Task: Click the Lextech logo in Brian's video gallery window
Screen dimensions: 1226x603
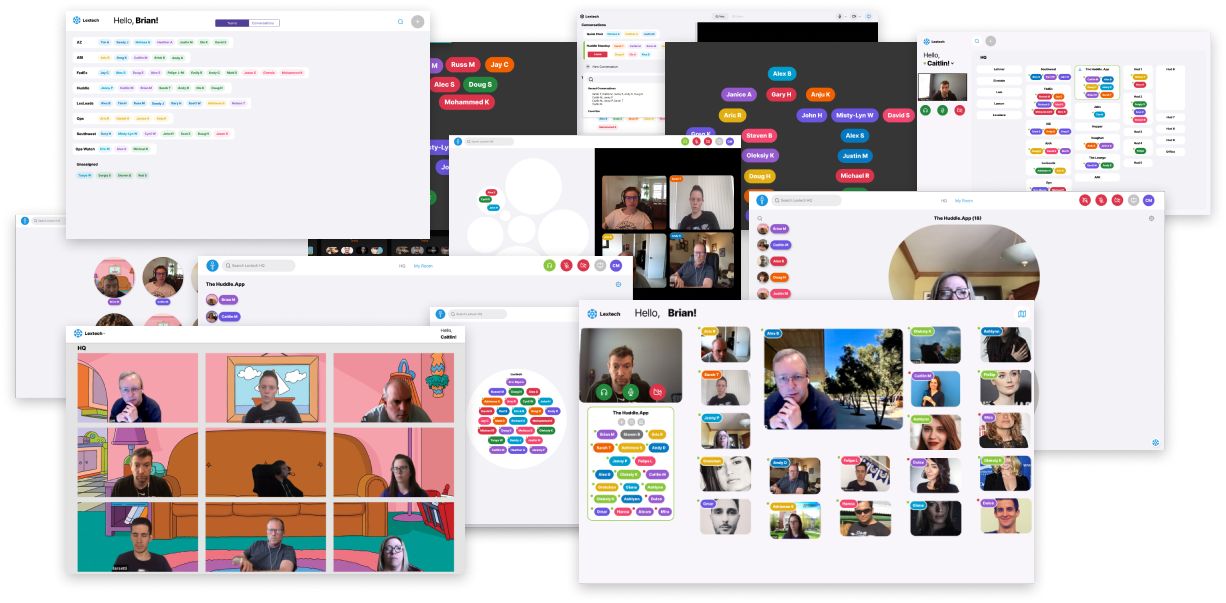Action: 603,313
